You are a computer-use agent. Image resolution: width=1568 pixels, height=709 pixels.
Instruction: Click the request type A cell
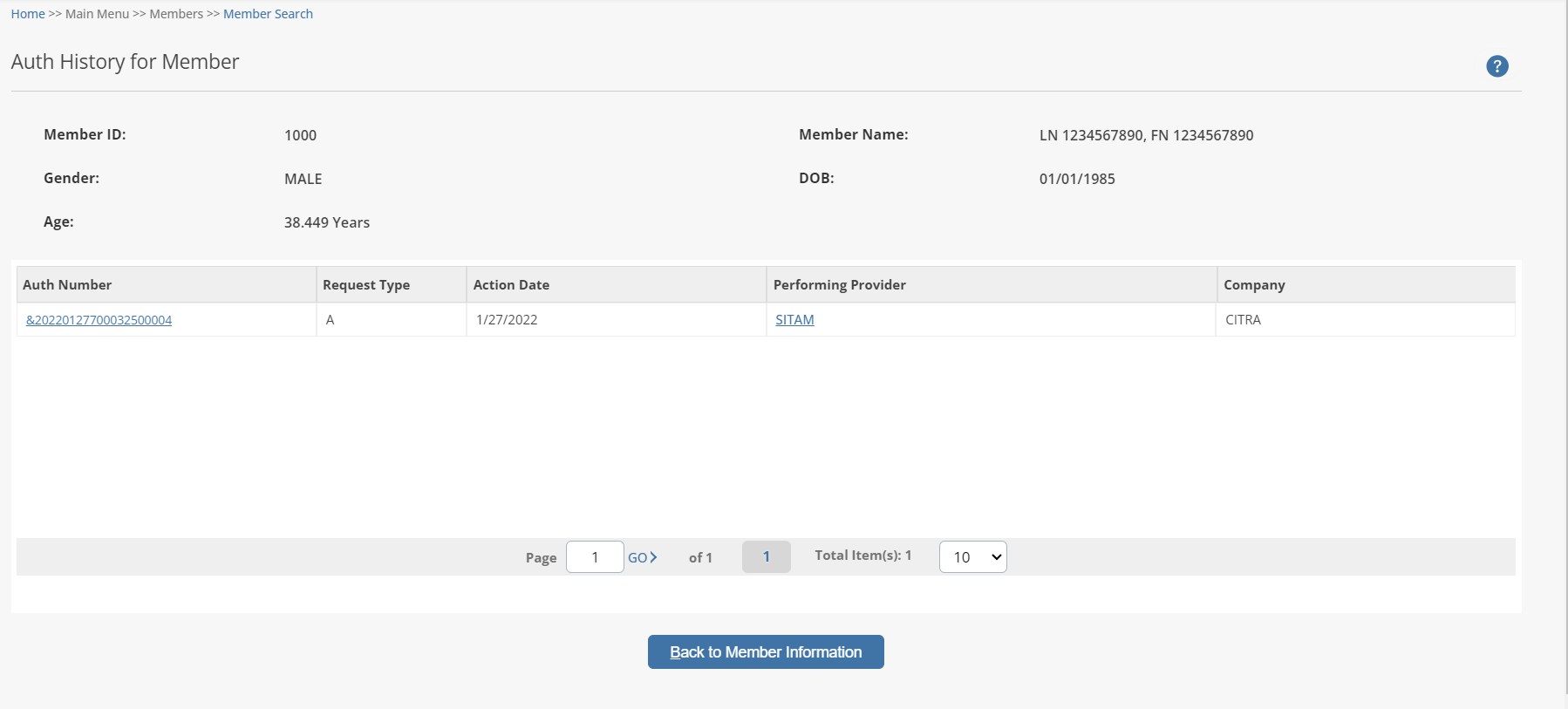coord(331,320)
